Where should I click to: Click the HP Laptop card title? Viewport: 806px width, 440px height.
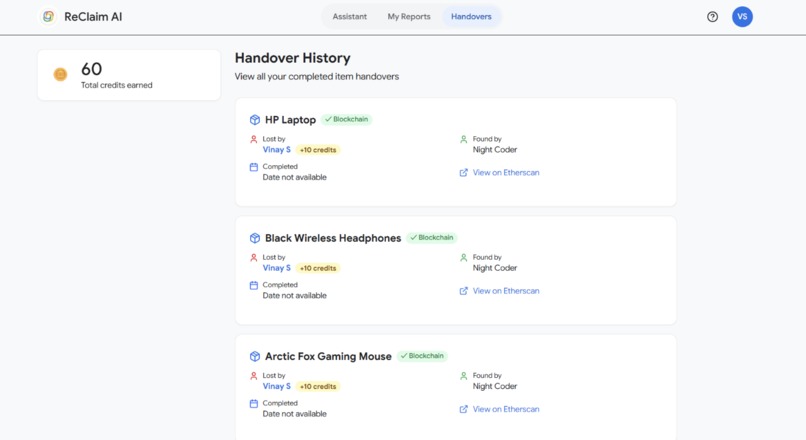click(x=290, y=120)
